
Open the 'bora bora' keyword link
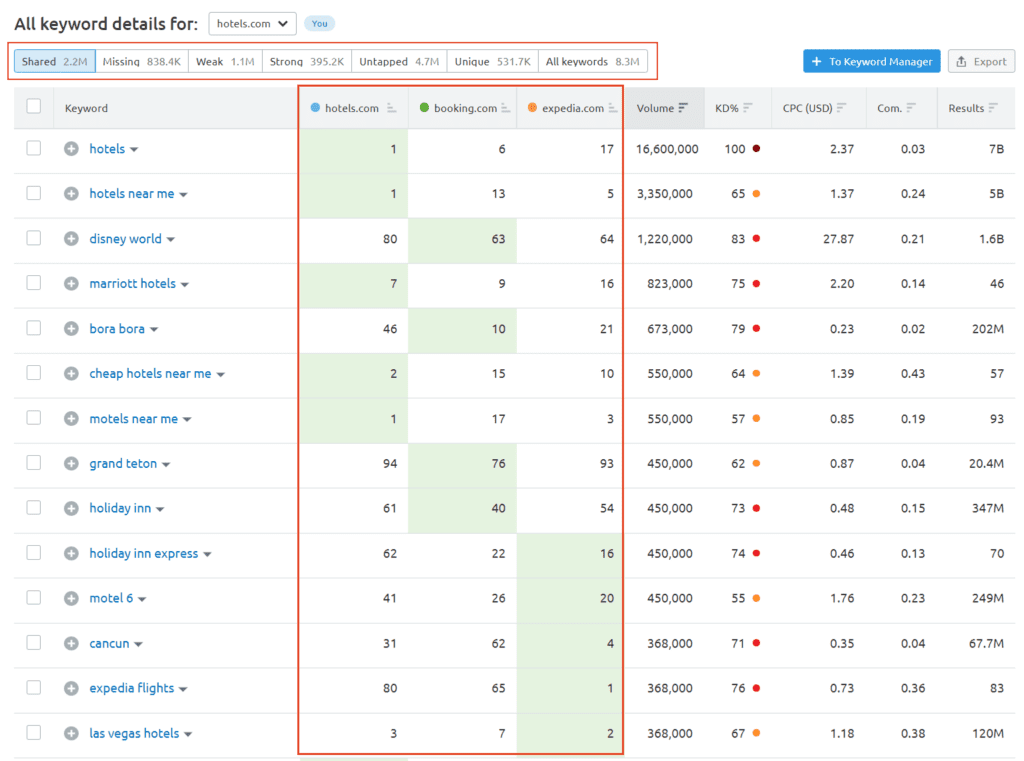tap(117, 329)
